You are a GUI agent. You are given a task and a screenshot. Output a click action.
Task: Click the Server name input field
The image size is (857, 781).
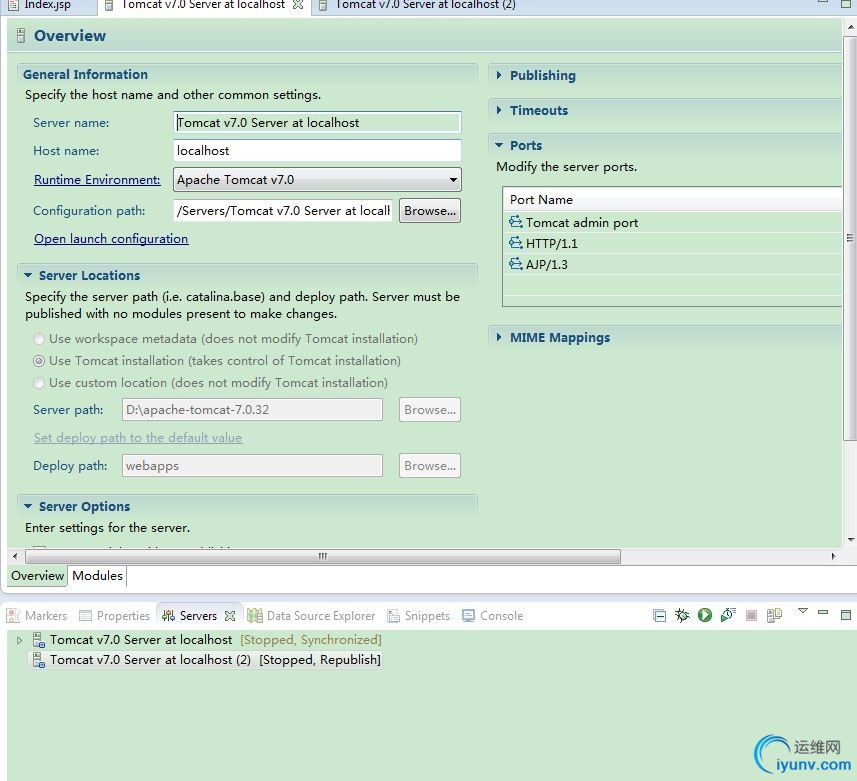[317, 122]
